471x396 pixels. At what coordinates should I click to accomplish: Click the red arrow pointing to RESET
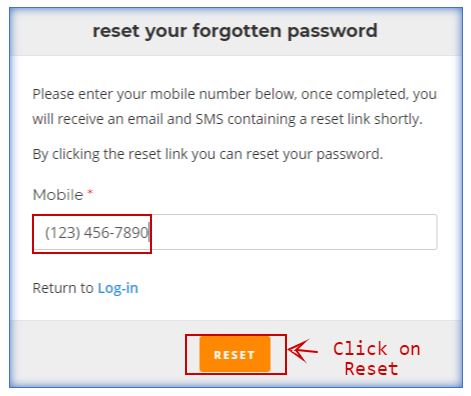pyautogui.click(x=303, y=350)
